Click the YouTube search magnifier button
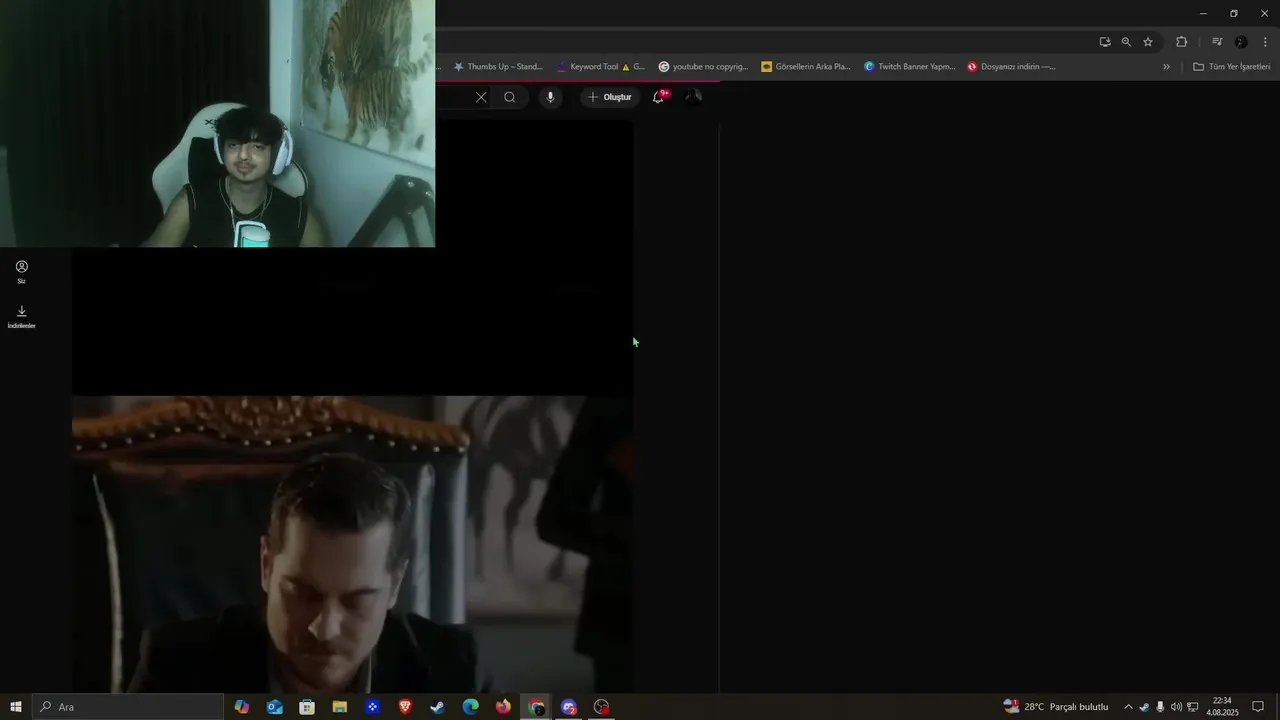The image size is (1280, 720). pos(510,97)
